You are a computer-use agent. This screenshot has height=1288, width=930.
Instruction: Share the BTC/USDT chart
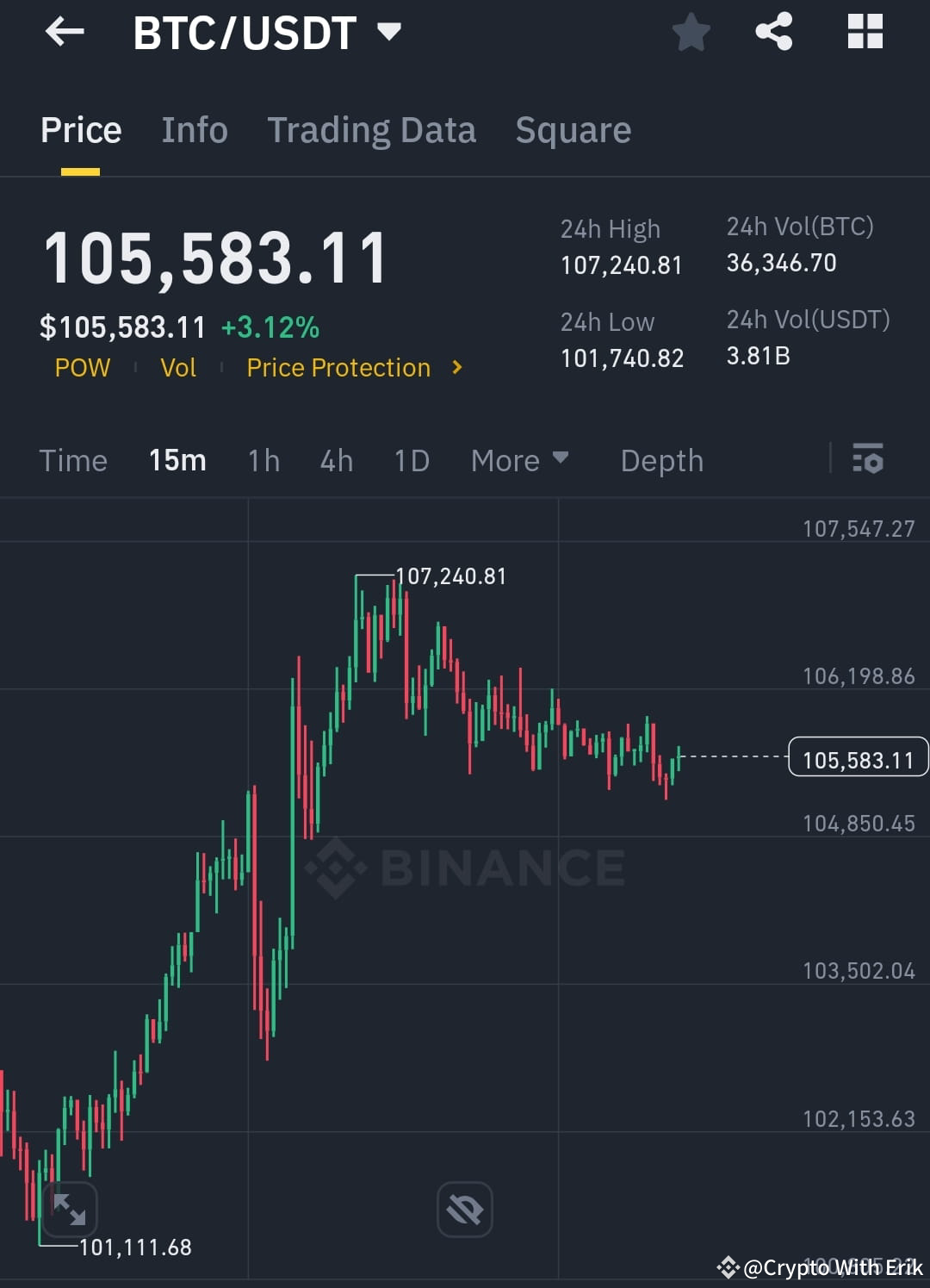tap(774, 32)
